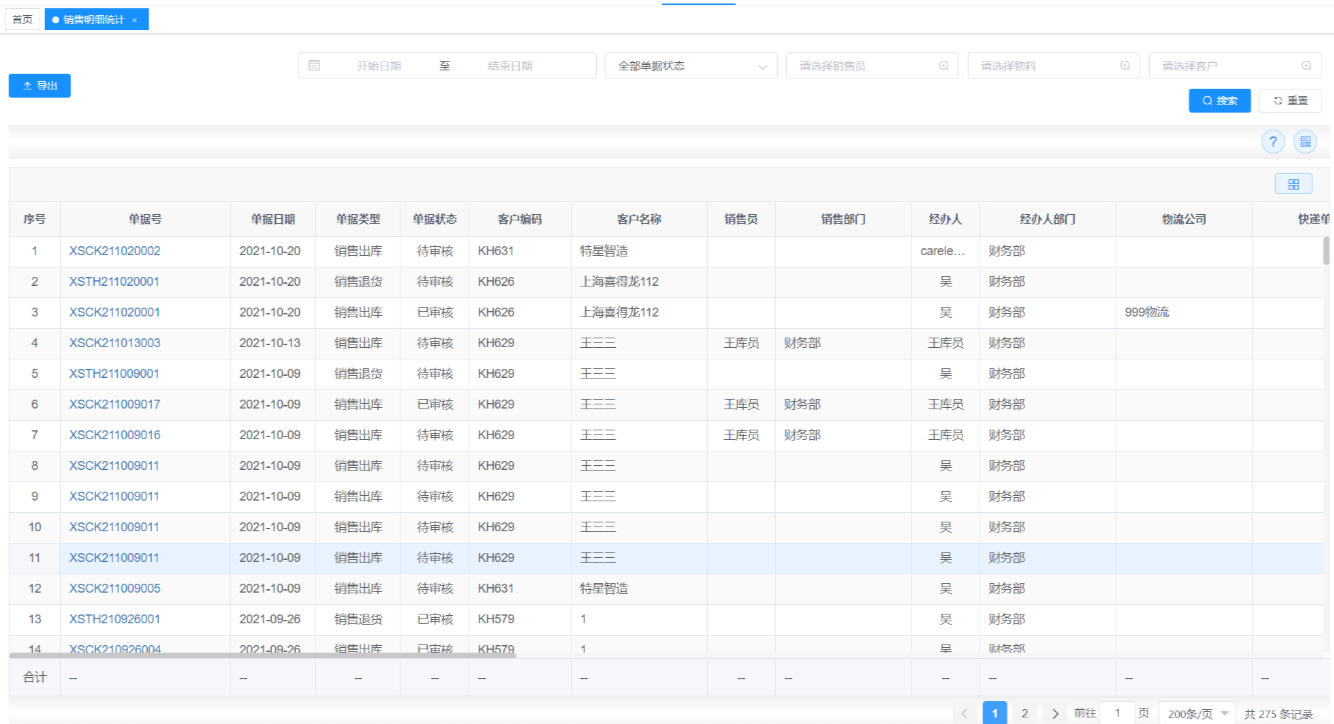Open document link XSTH211020001
Image resolution: width=1334 pixels, height=724 pixels.
[x=114, y=282]
